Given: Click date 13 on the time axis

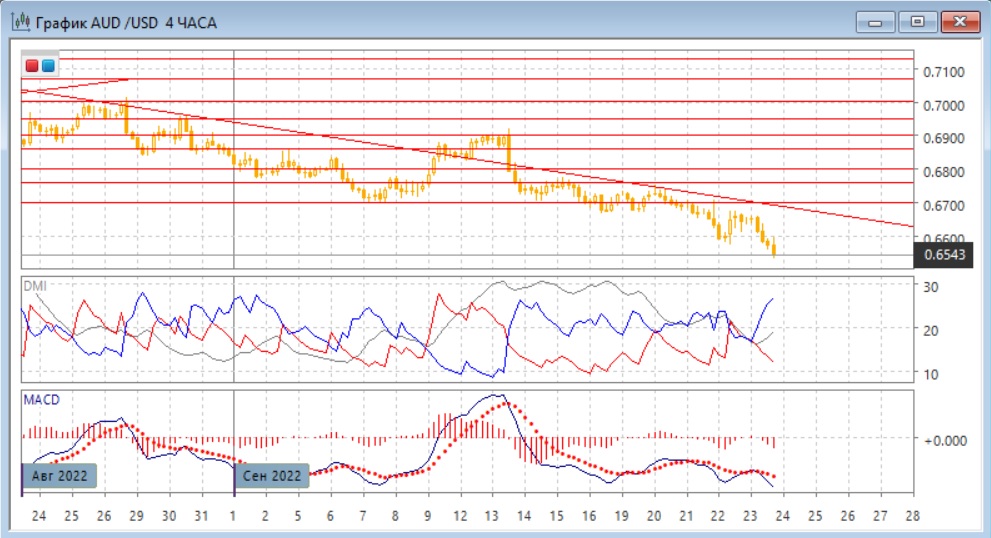Looking at the screenshot, I should coord(491,516).
